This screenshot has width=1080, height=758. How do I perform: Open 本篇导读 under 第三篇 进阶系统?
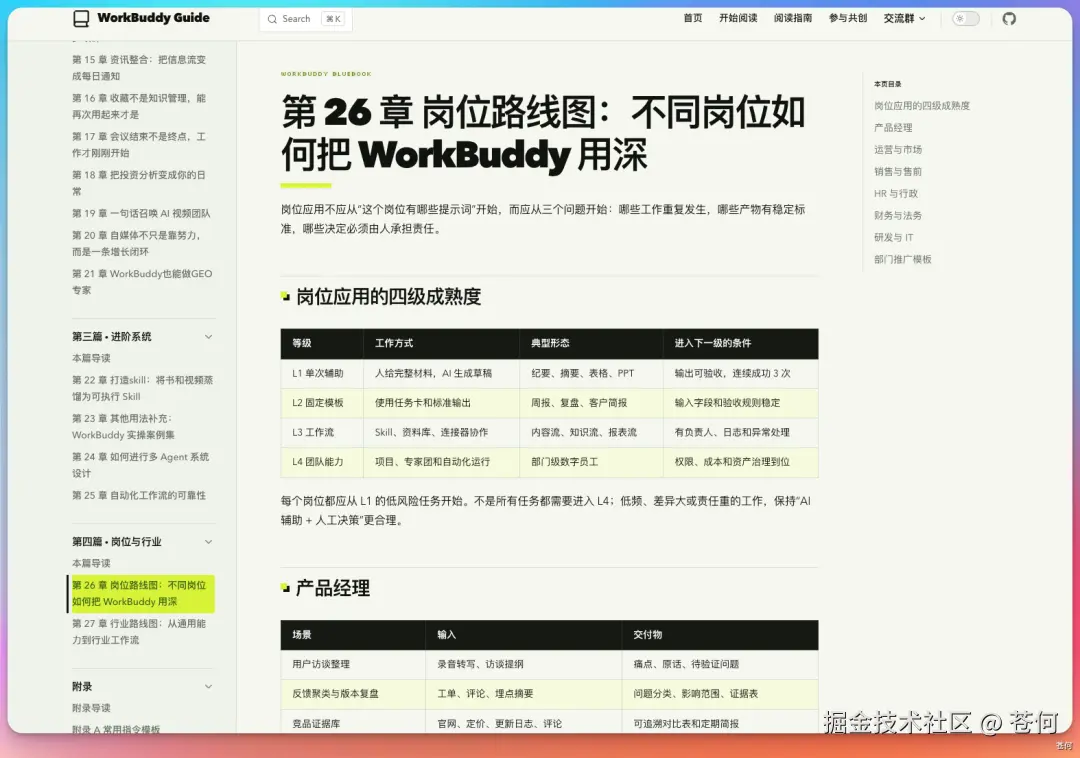(x=91, y=358)
